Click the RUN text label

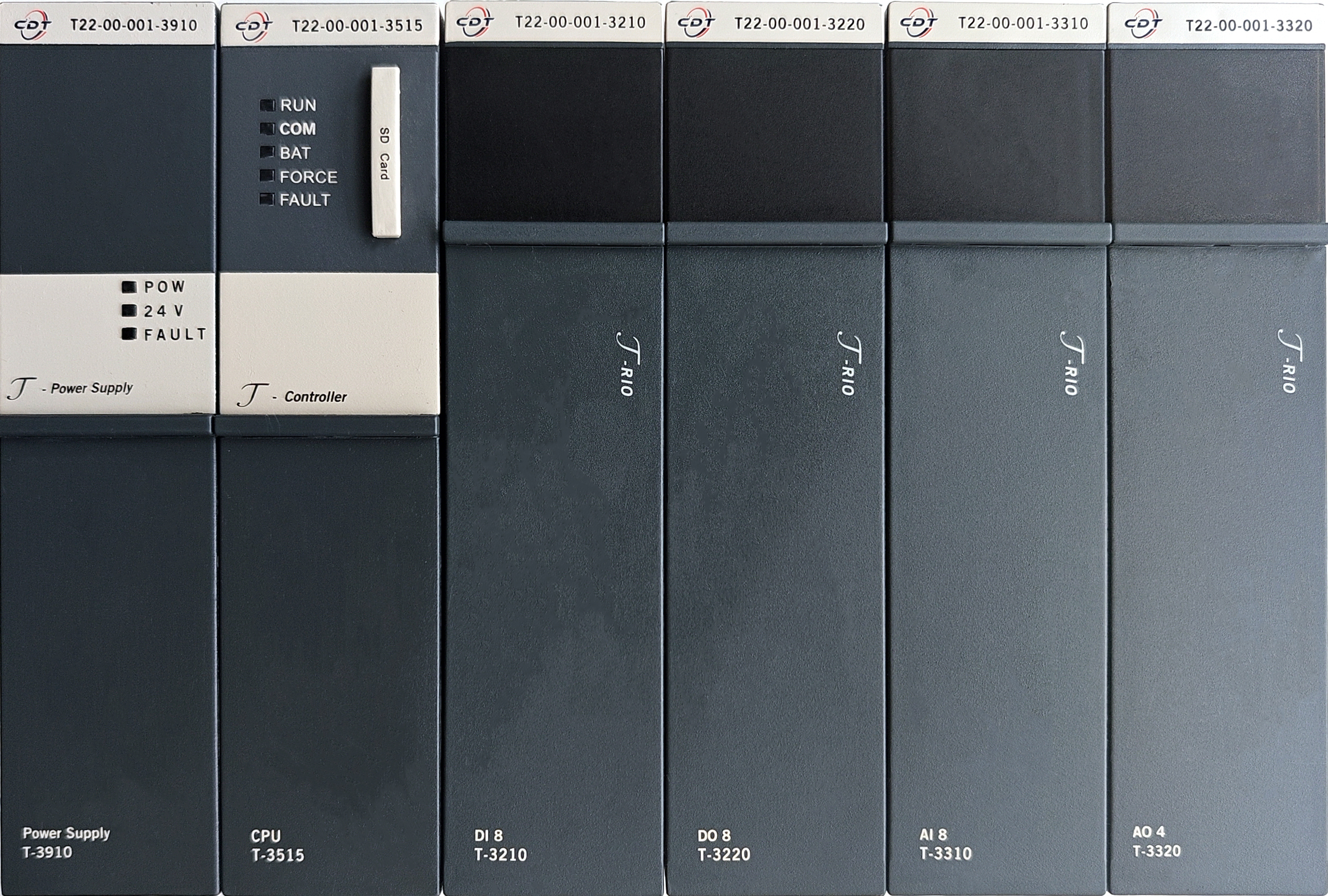298,106
